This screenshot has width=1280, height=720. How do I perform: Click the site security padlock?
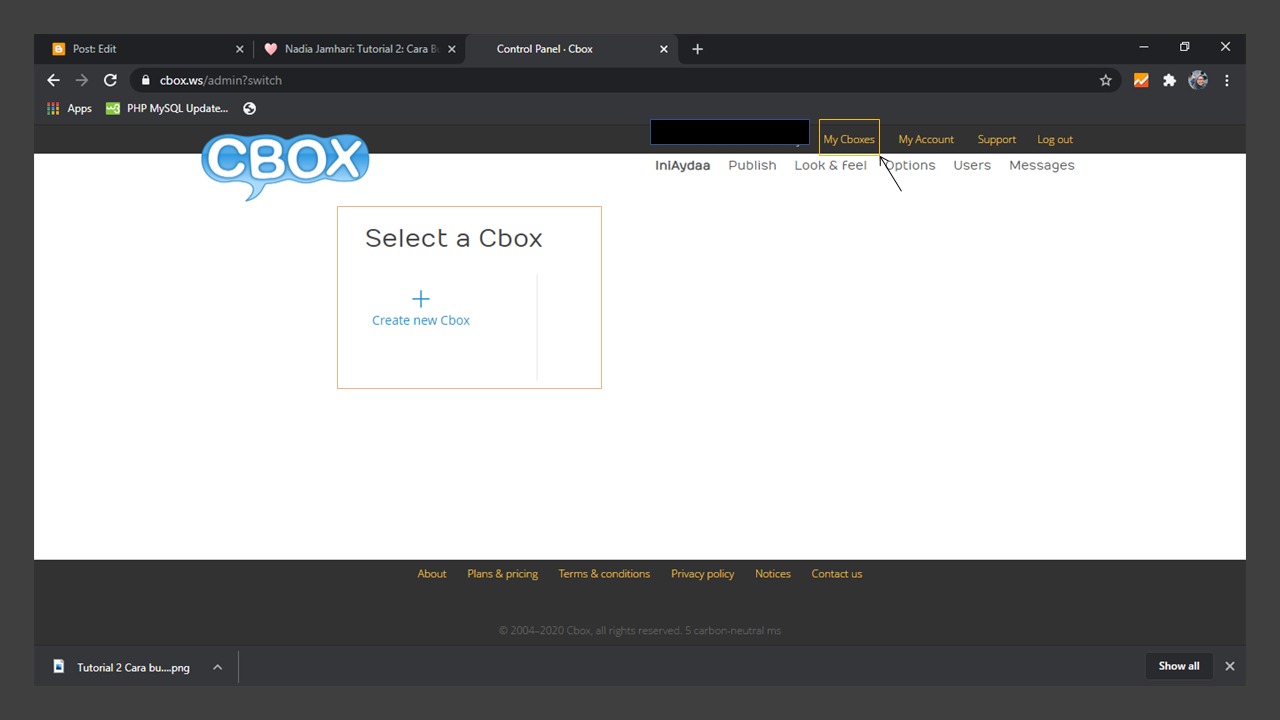pos(145,80)
